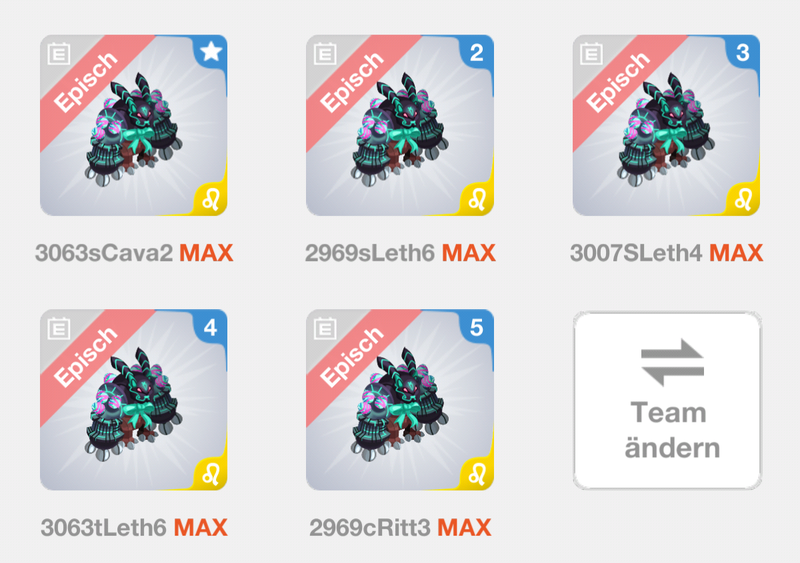Image resolution: width=800 pixels, height=563 pixels.
Task: Open the notes icon on 3063tLeth6 card
Action: [x=59, y=328]
